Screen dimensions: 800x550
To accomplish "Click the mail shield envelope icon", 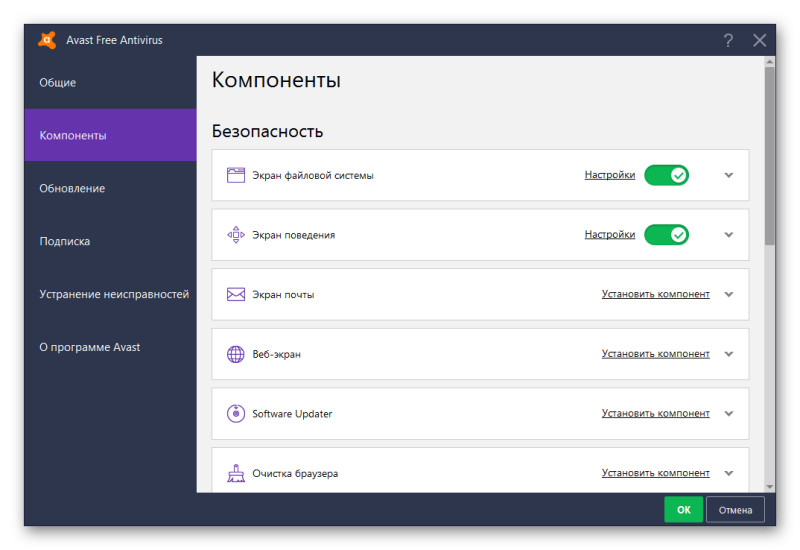I will click(236, 294).
